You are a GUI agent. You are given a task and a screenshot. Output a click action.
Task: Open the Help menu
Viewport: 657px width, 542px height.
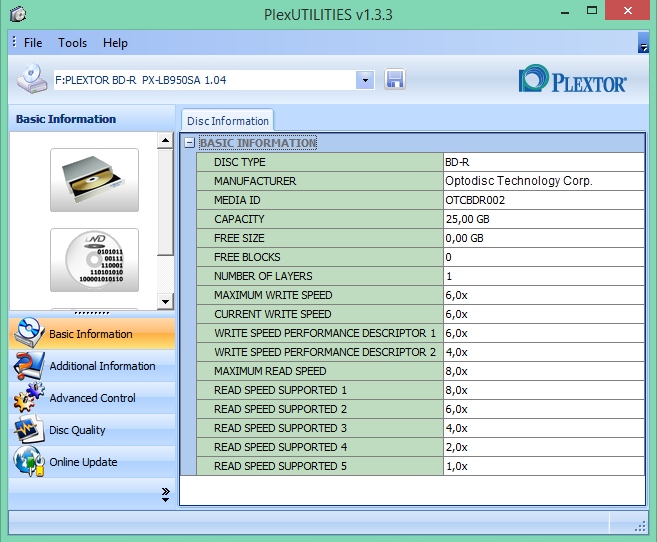(x=115, y=43)
